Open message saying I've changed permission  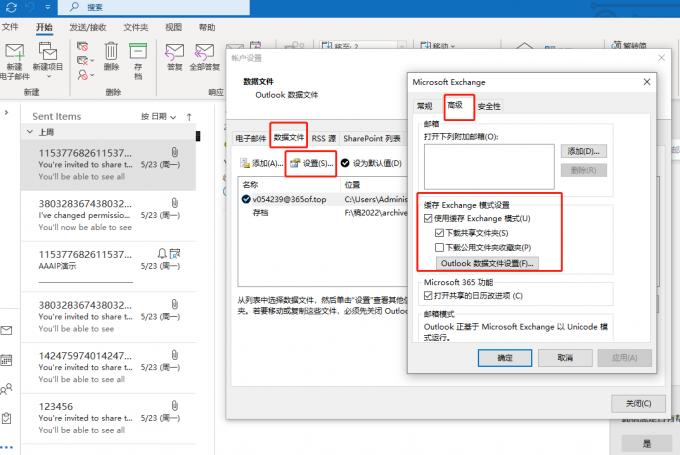pos(108,215)
